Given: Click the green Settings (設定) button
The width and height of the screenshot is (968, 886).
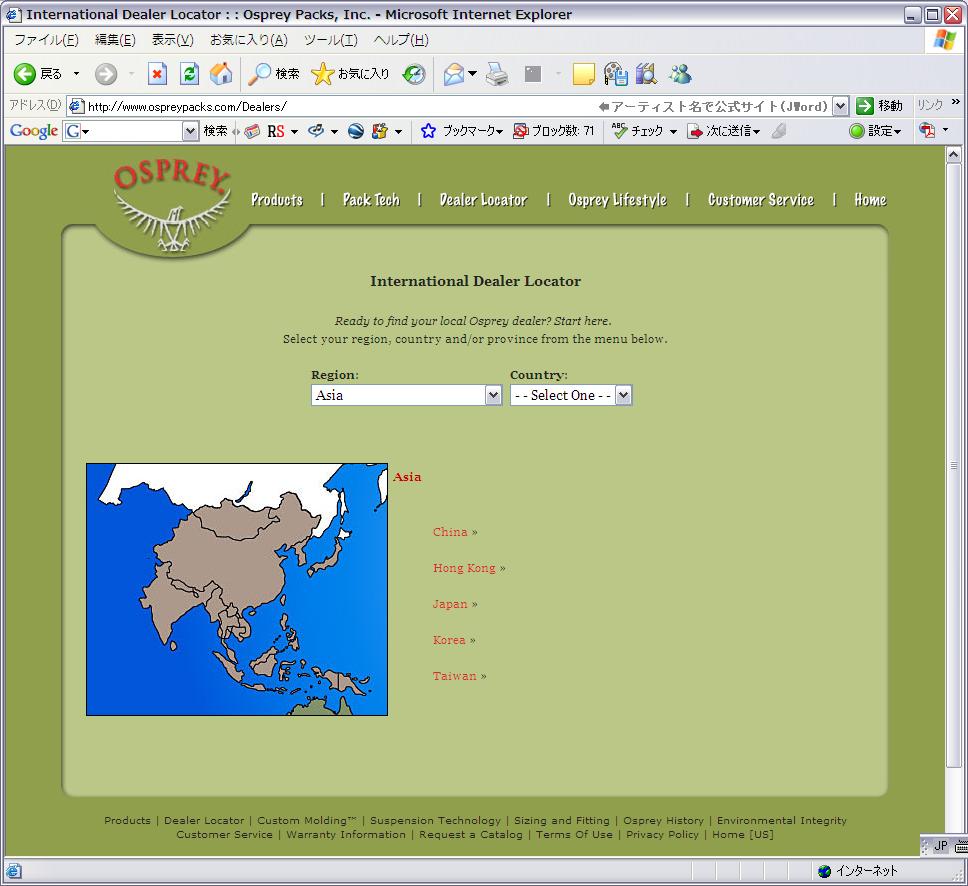Looking at the screenshot, I should [875, 131].
